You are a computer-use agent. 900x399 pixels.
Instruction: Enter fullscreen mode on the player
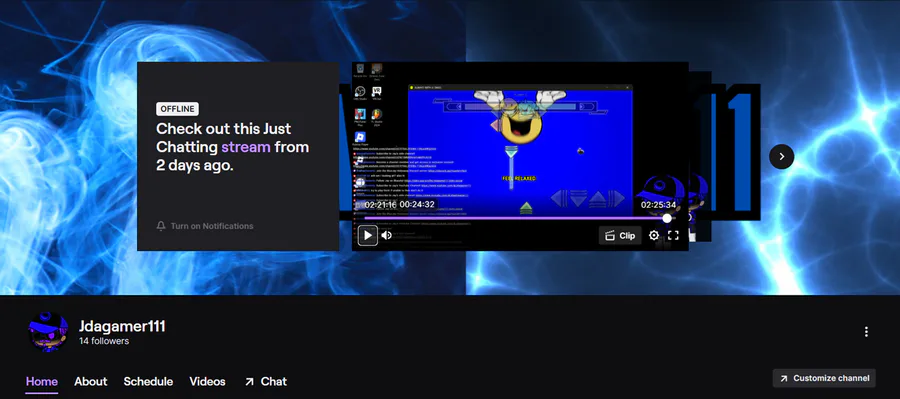pos(673,235)
